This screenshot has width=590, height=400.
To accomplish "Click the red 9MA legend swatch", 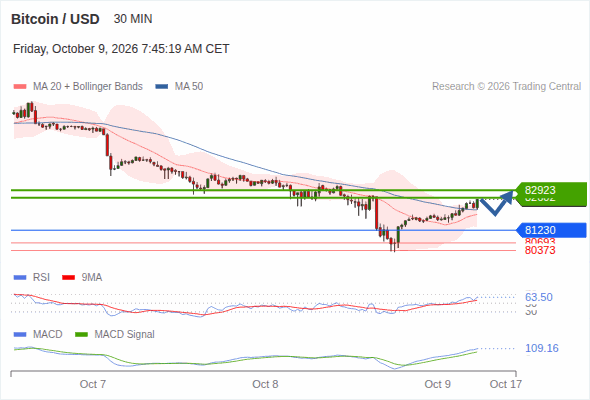I will (x=68, y=278).
